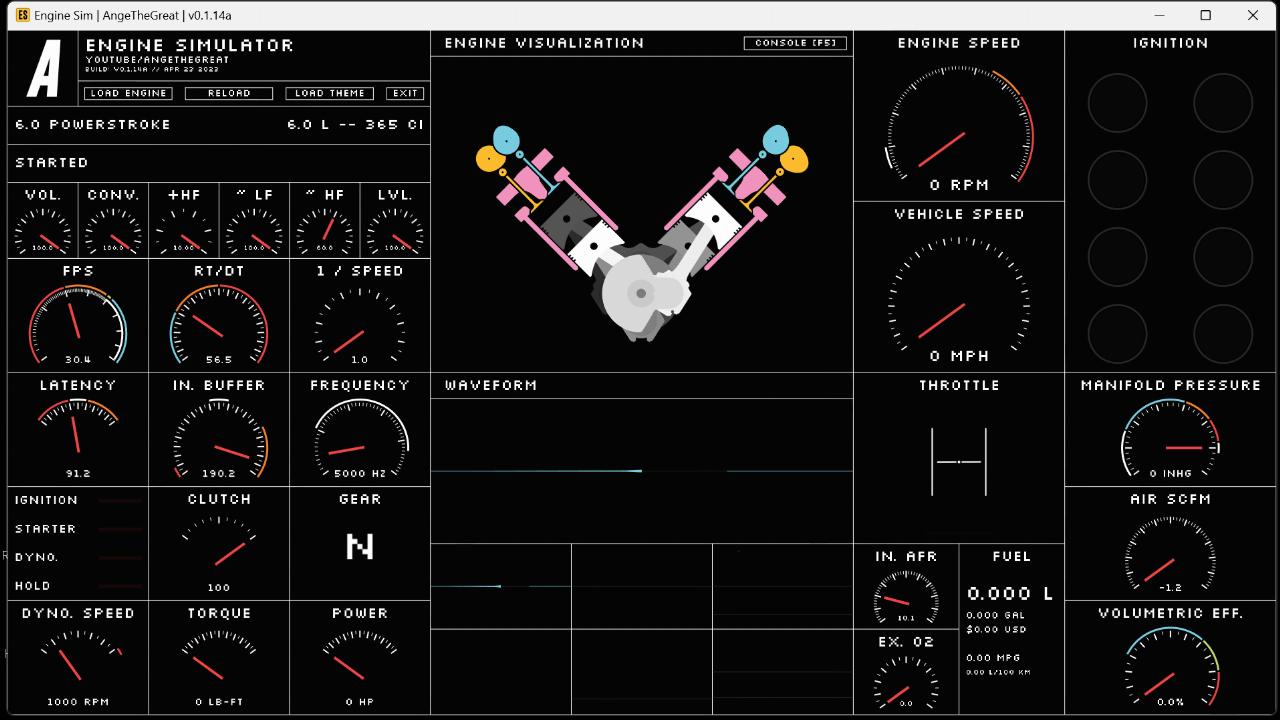The height and width of the screenshot is (720, 1280).
Task: Click the Vehicle Speed MPH gauge
Action: click(958, 300)
